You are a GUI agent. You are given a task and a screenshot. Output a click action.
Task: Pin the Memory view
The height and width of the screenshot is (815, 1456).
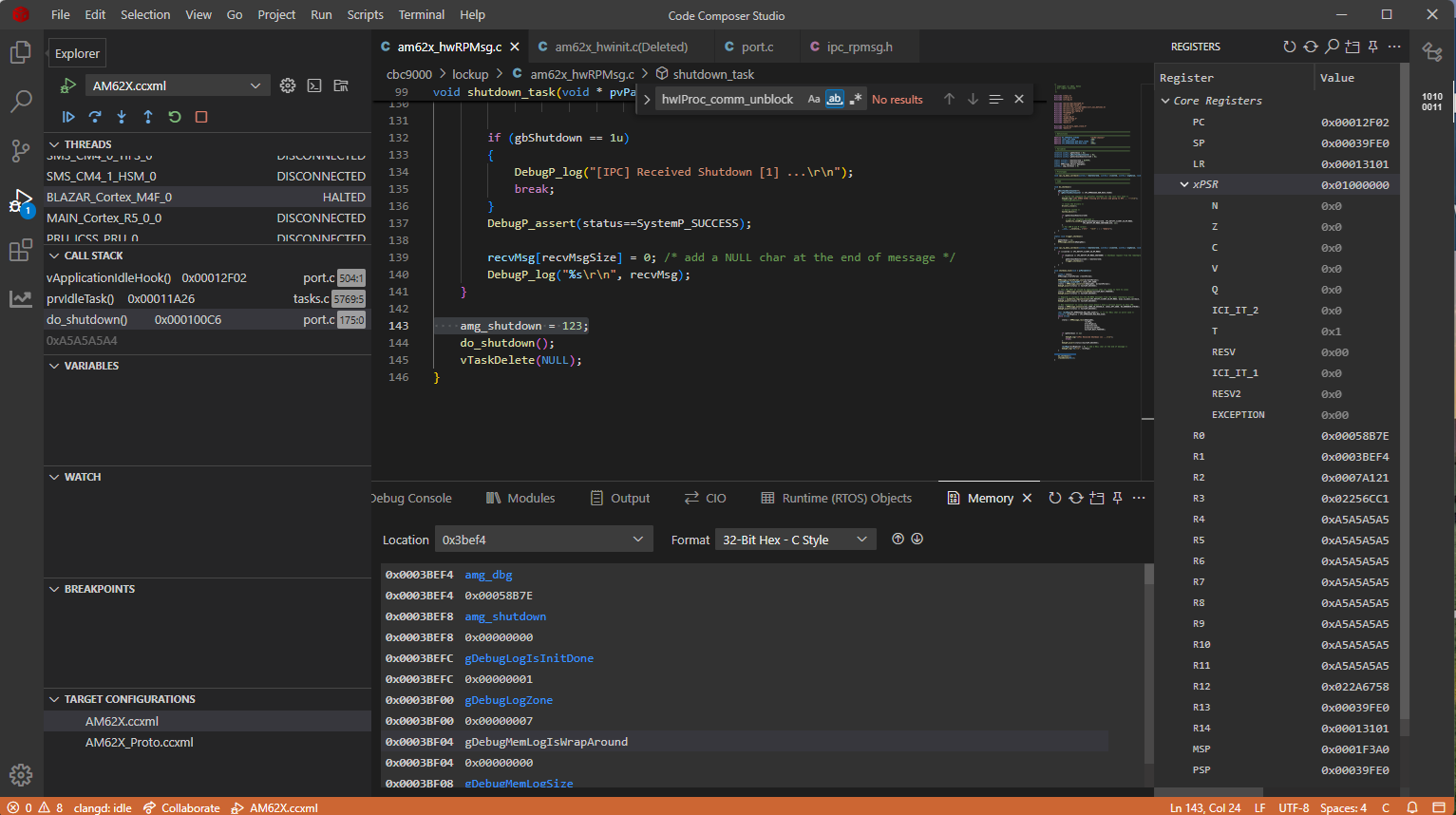click(1118, 498)
